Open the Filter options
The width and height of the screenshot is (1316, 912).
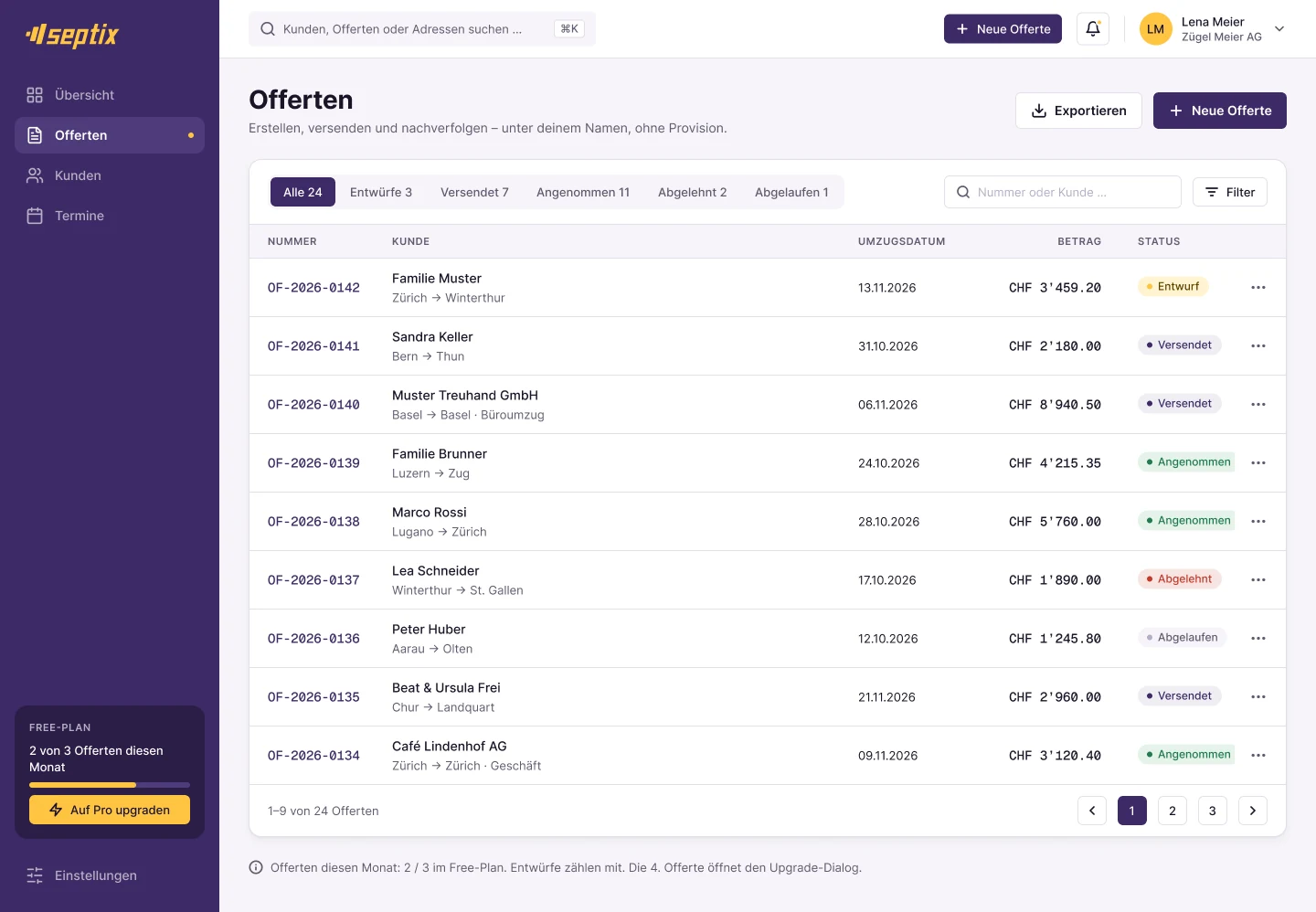(1230, 192)
